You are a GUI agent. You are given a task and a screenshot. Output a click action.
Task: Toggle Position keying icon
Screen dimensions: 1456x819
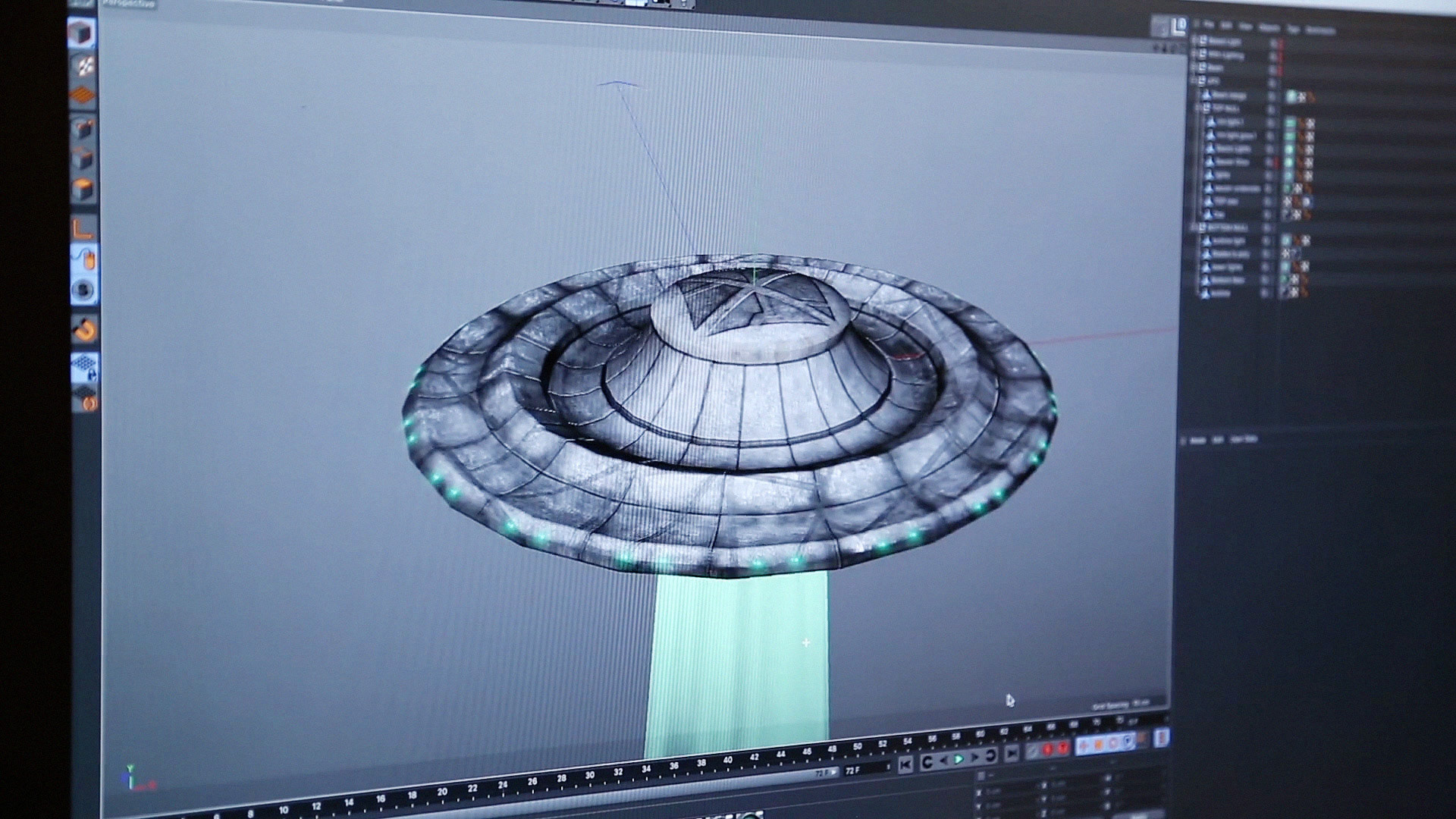(1084, 746)
